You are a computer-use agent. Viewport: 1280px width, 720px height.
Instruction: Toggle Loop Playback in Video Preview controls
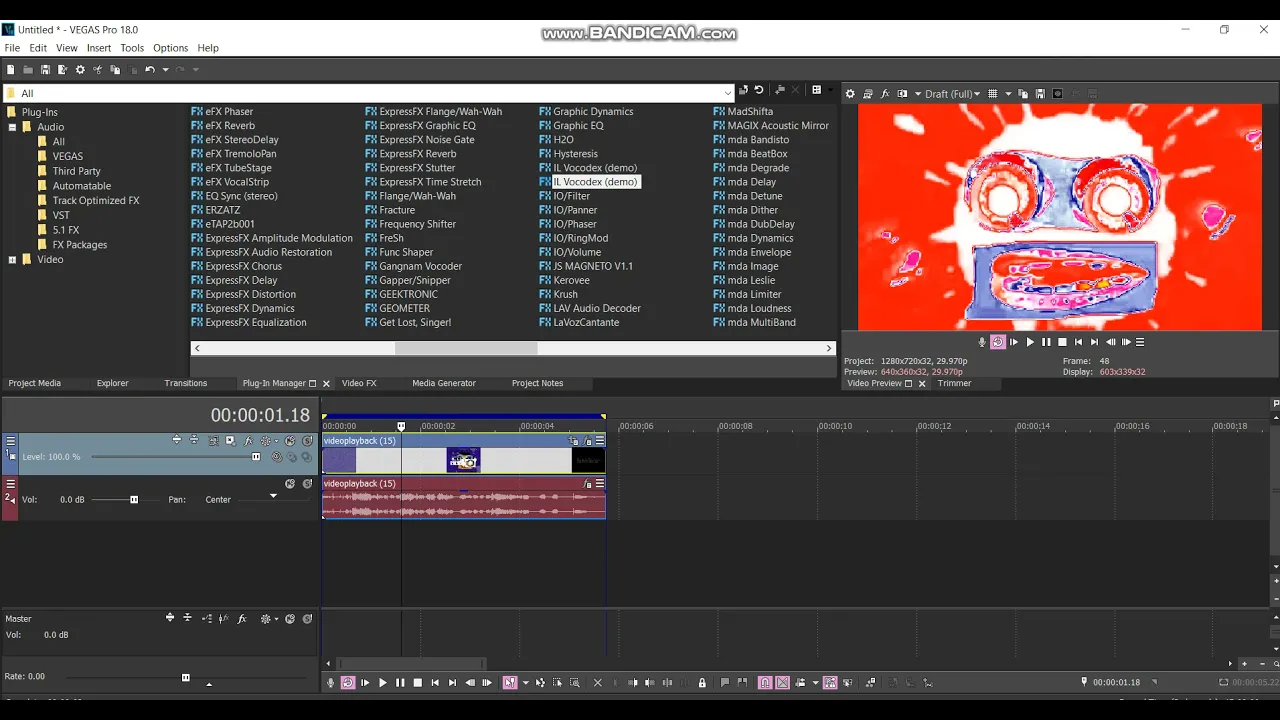pos(997,342)
